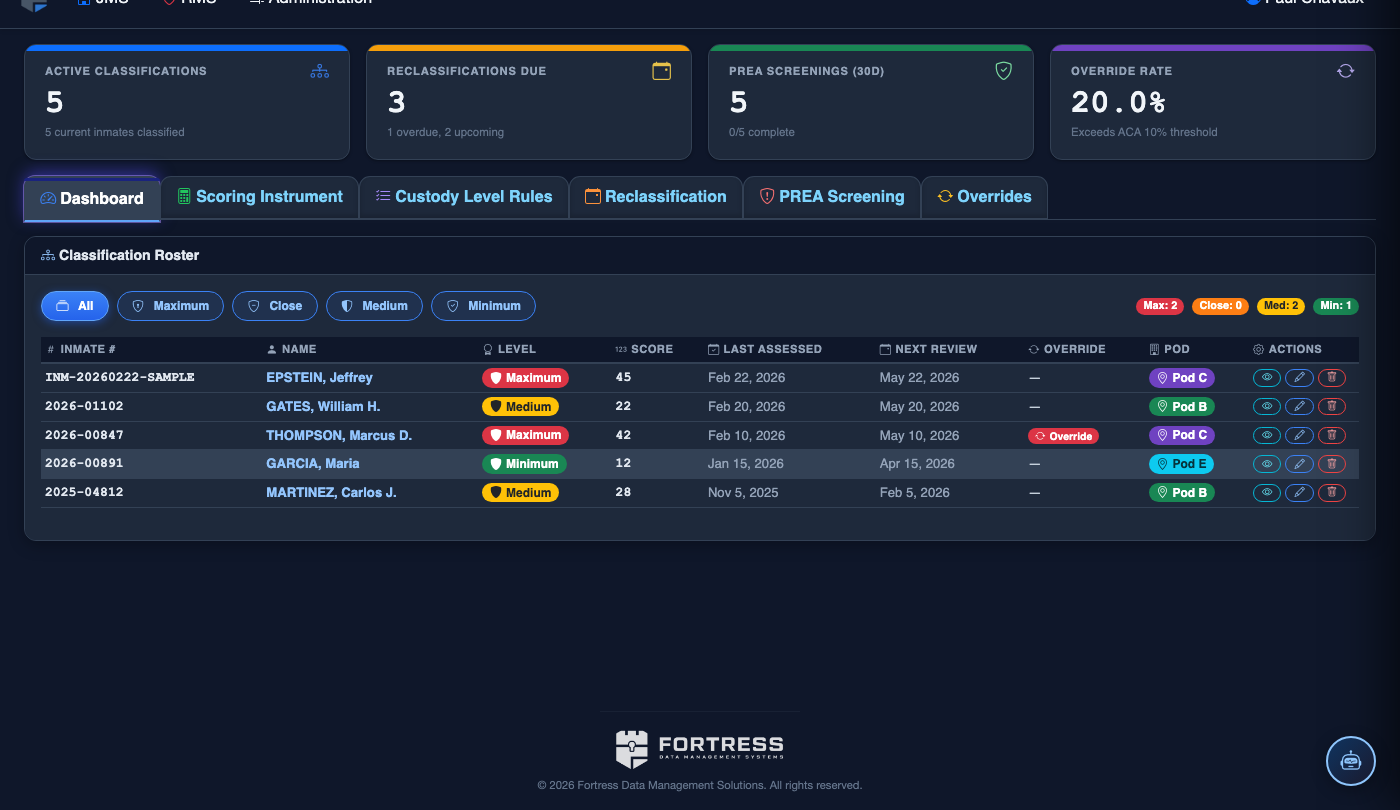Filter roster by Maximum custody level
1400x810 pixels.
click(171, 306)
